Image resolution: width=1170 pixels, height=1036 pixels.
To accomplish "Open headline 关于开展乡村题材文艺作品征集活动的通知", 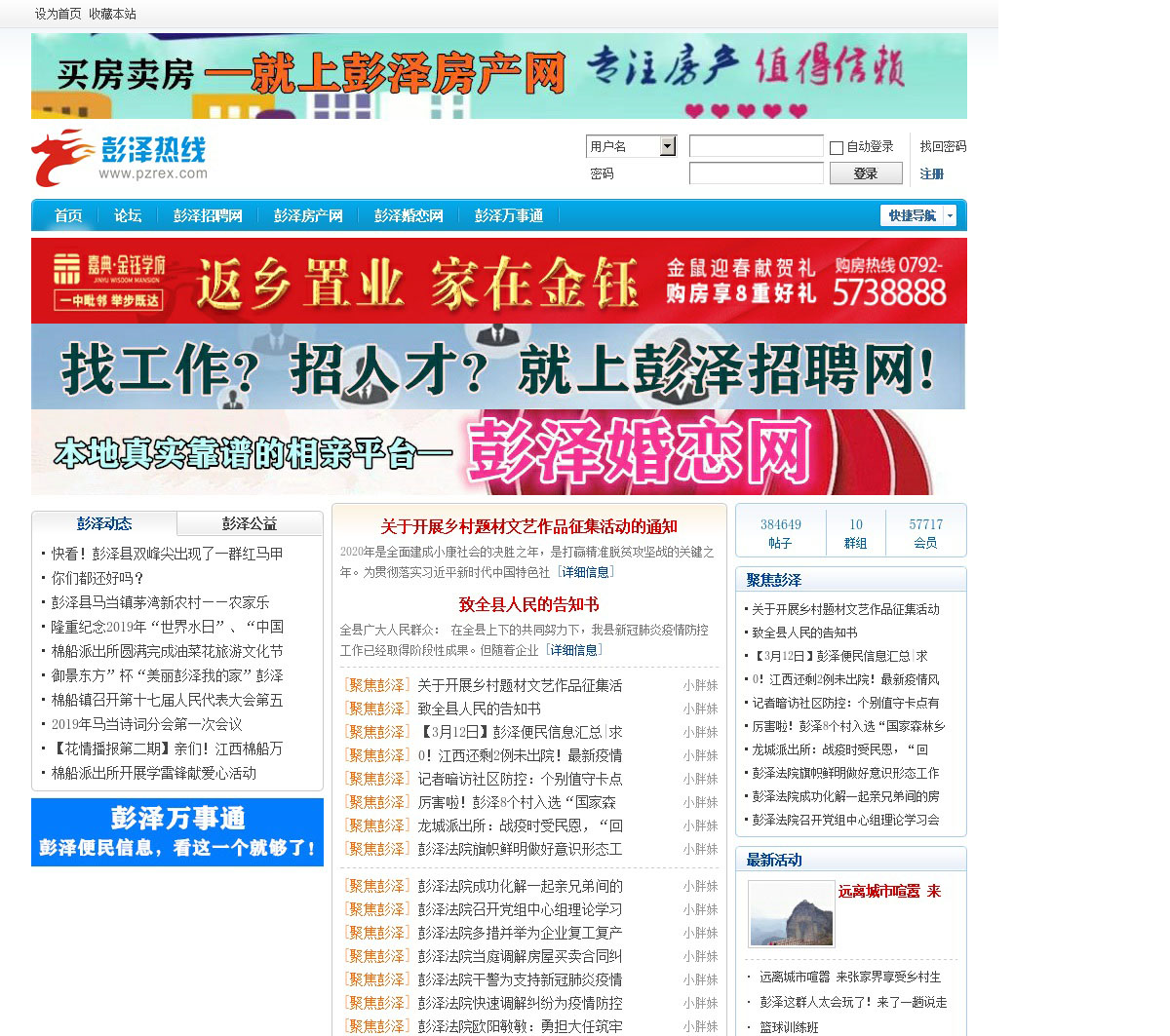I will coord(529,526).
